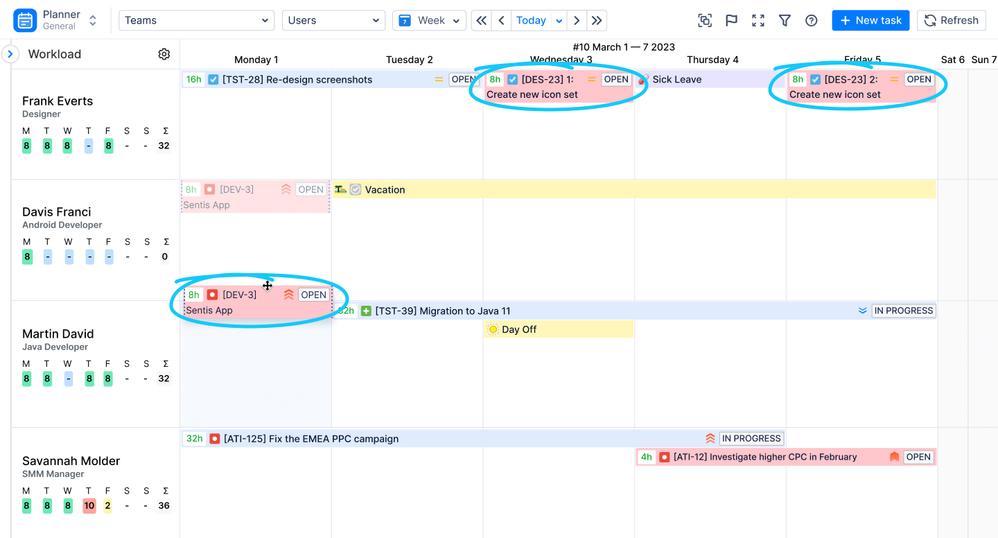This screenshot has width=998, height=538.
Task: Click highest priority arrows on dragged DEV-3 card
Action: coord(288,295)
